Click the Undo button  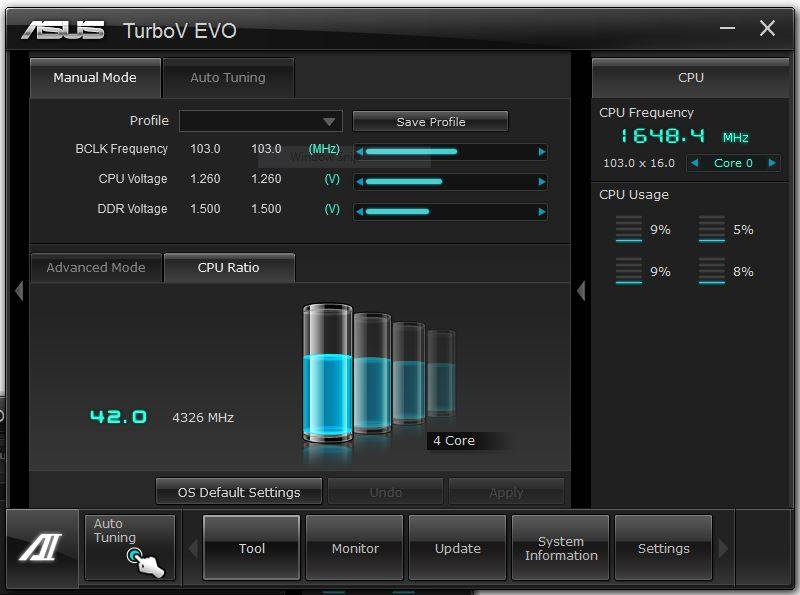[386, 492]
